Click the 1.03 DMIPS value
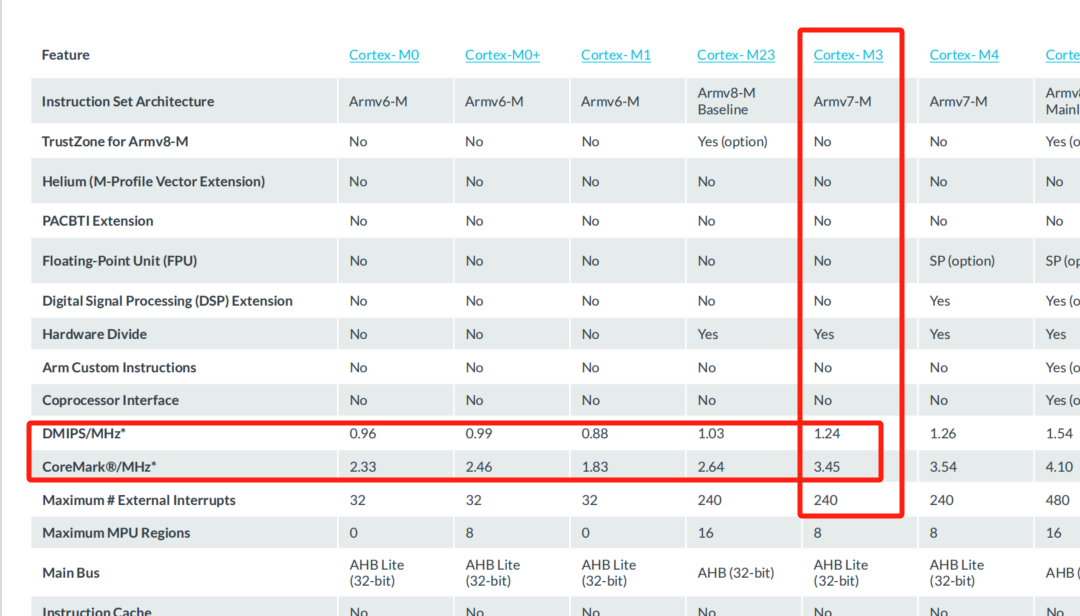 (711, 433)
